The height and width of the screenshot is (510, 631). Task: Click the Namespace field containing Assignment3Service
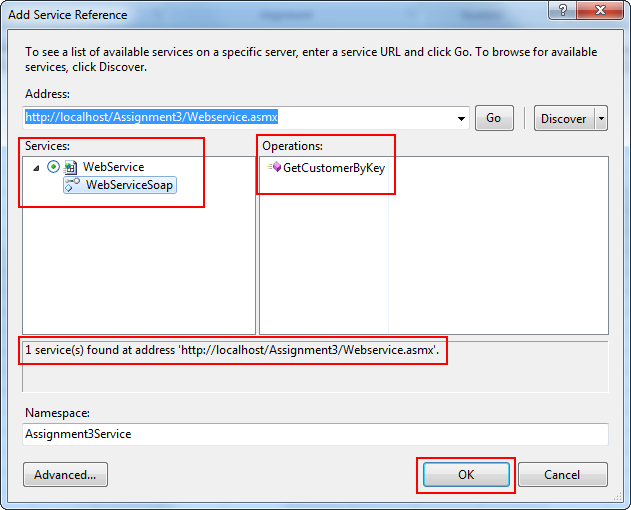point(315,434)
